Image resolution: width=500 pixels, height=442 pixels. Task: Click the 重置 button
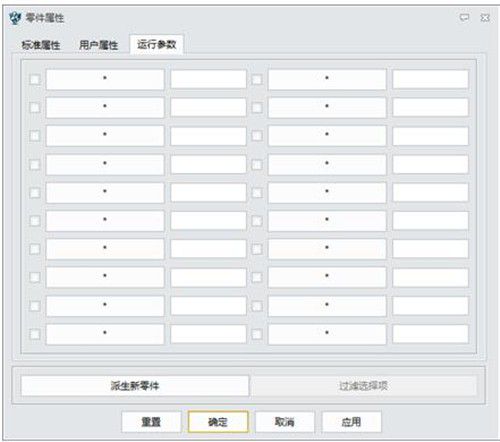[x=151, y=422]
